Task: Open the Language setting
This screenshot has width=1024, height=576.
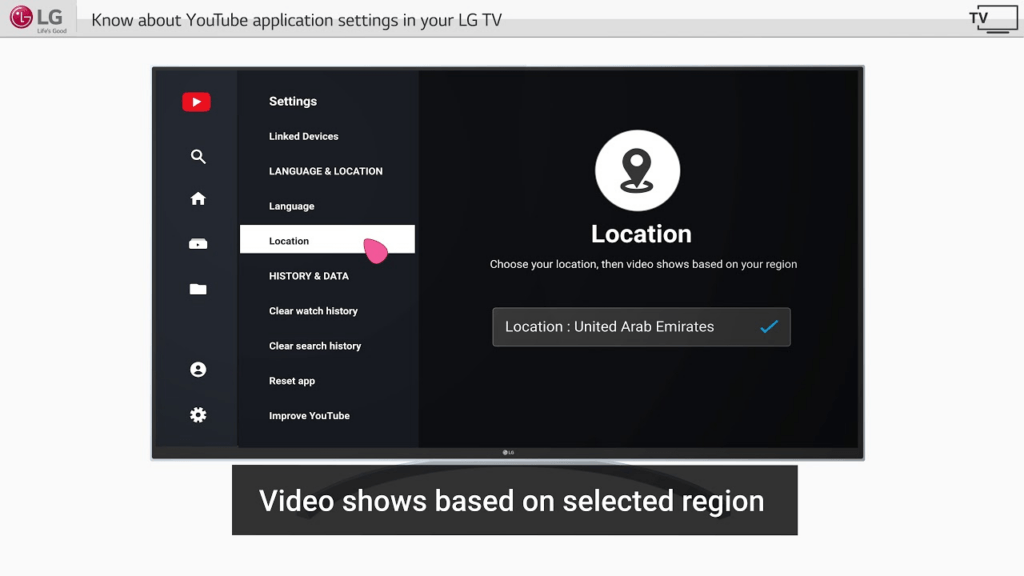Action: click(x=291, y=206)
